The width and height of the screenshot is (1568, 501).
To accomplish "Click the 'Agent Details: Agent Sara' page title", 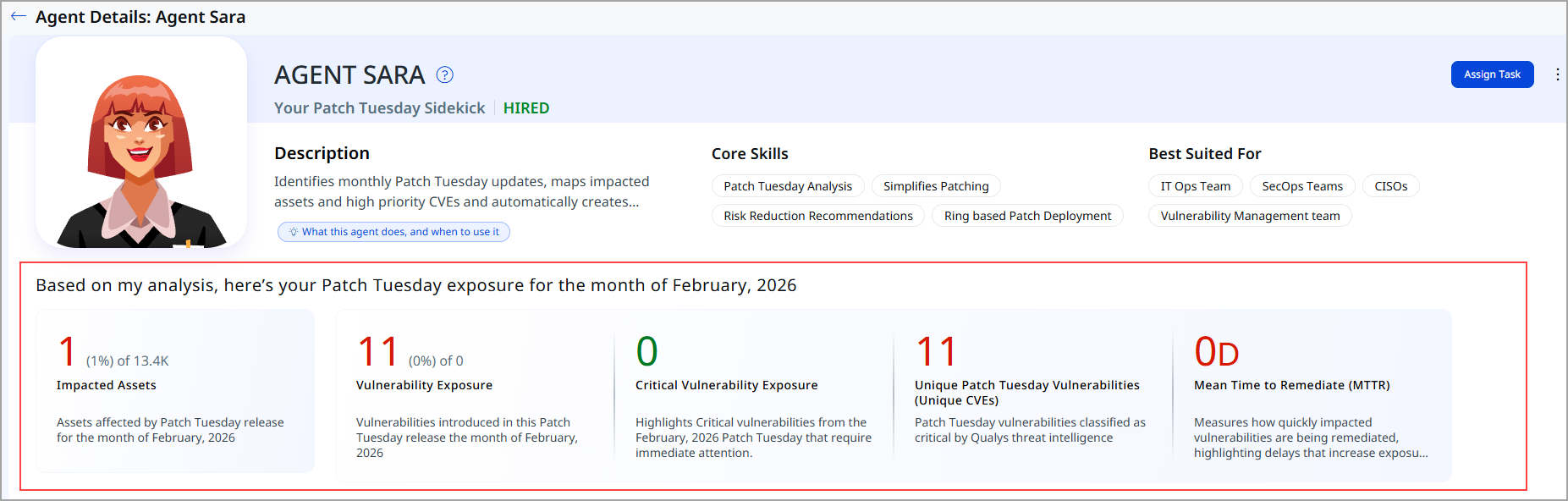I will coord(140,17).
